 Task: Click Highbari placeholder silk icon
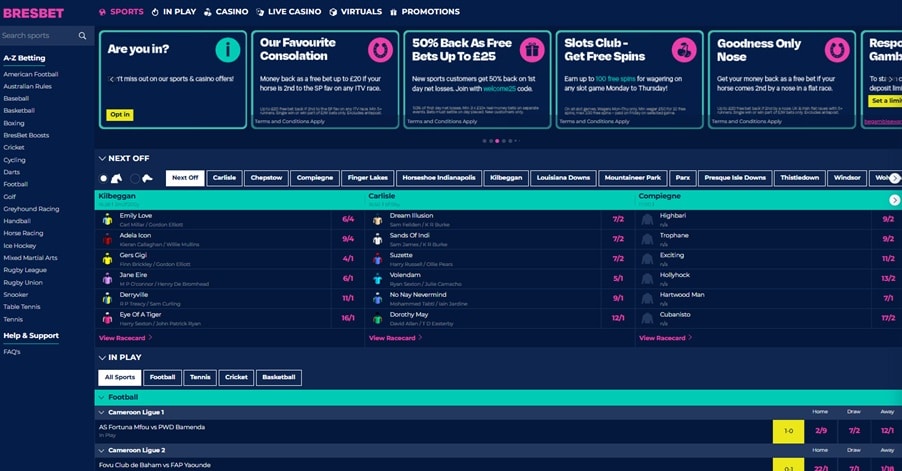647,220
